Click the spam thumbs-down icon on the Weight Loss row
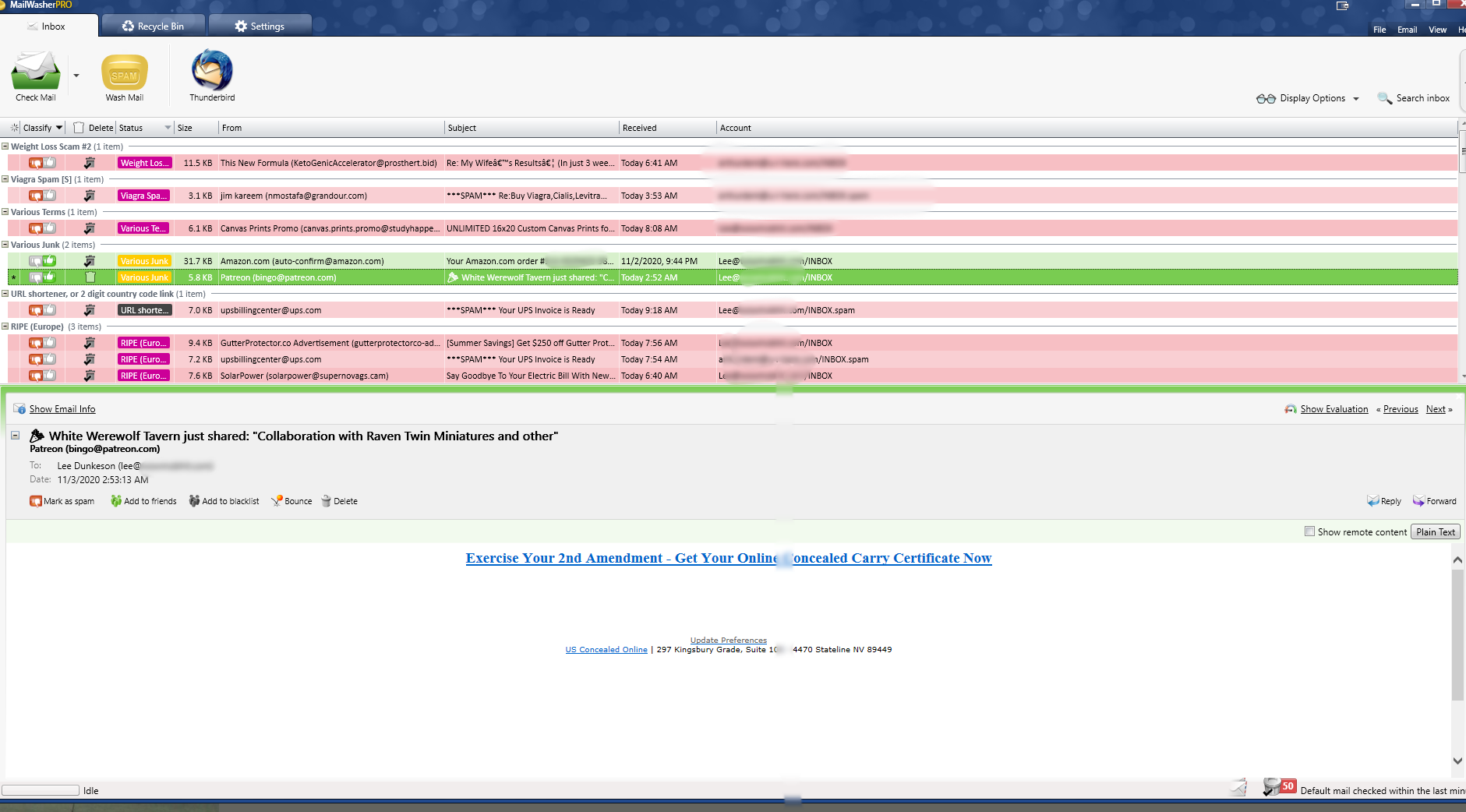The height and width of the screenshot is (812, 1466). (36, 163)
